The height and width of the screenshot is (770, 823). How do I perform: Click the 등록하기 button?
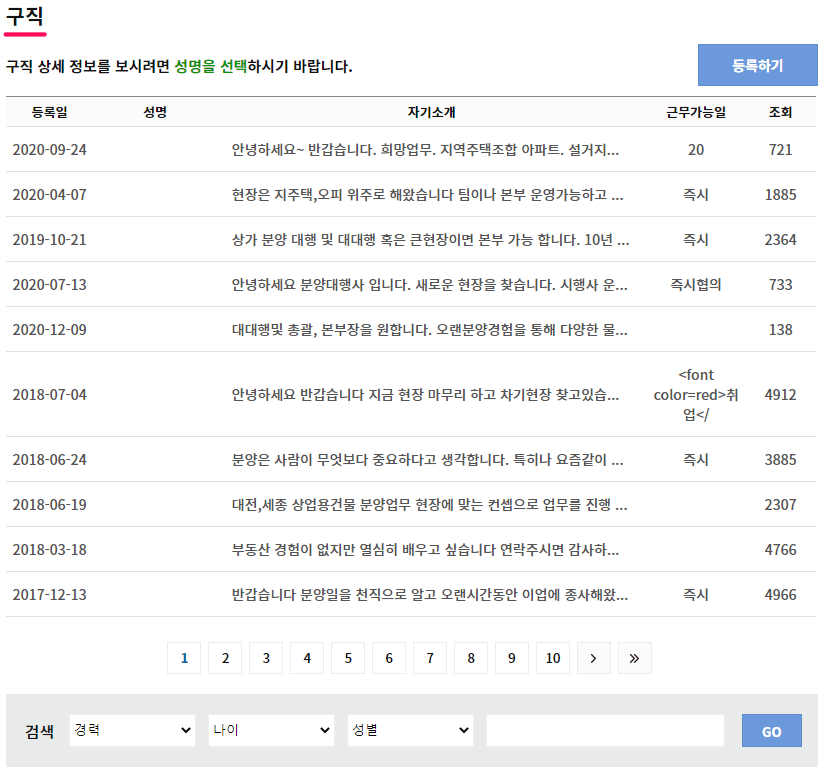pyautogui.click(x=757, y=65)
